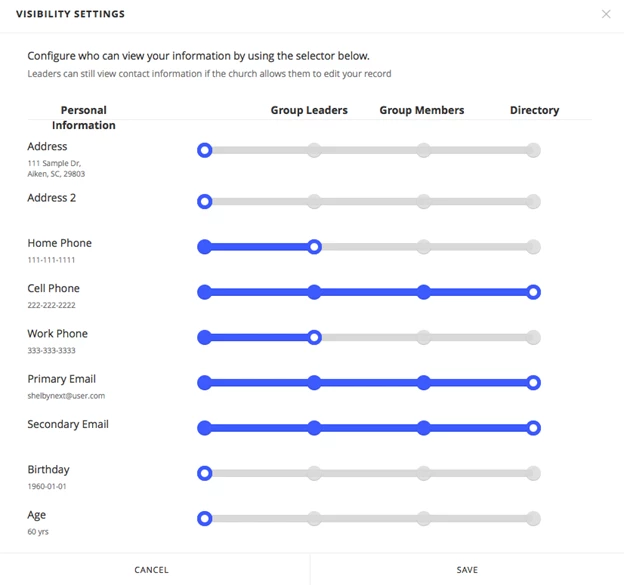Set Age visibility to Group Members
This screenshot has width=624, height=585.
point(423,519)
